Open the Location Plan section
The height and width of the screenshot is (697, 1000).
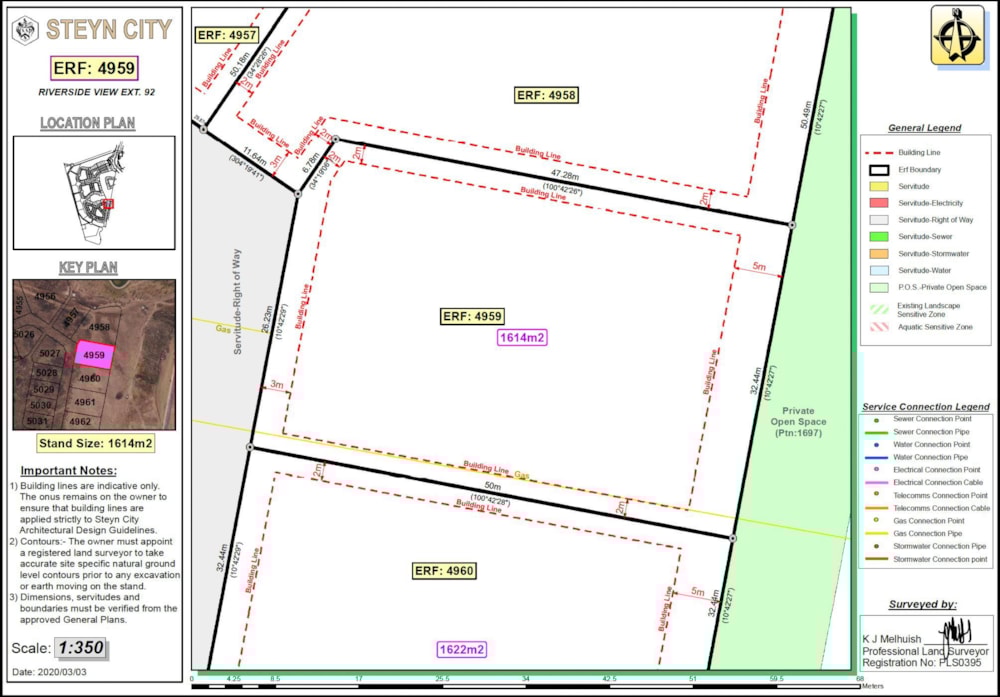click(89, 124)
